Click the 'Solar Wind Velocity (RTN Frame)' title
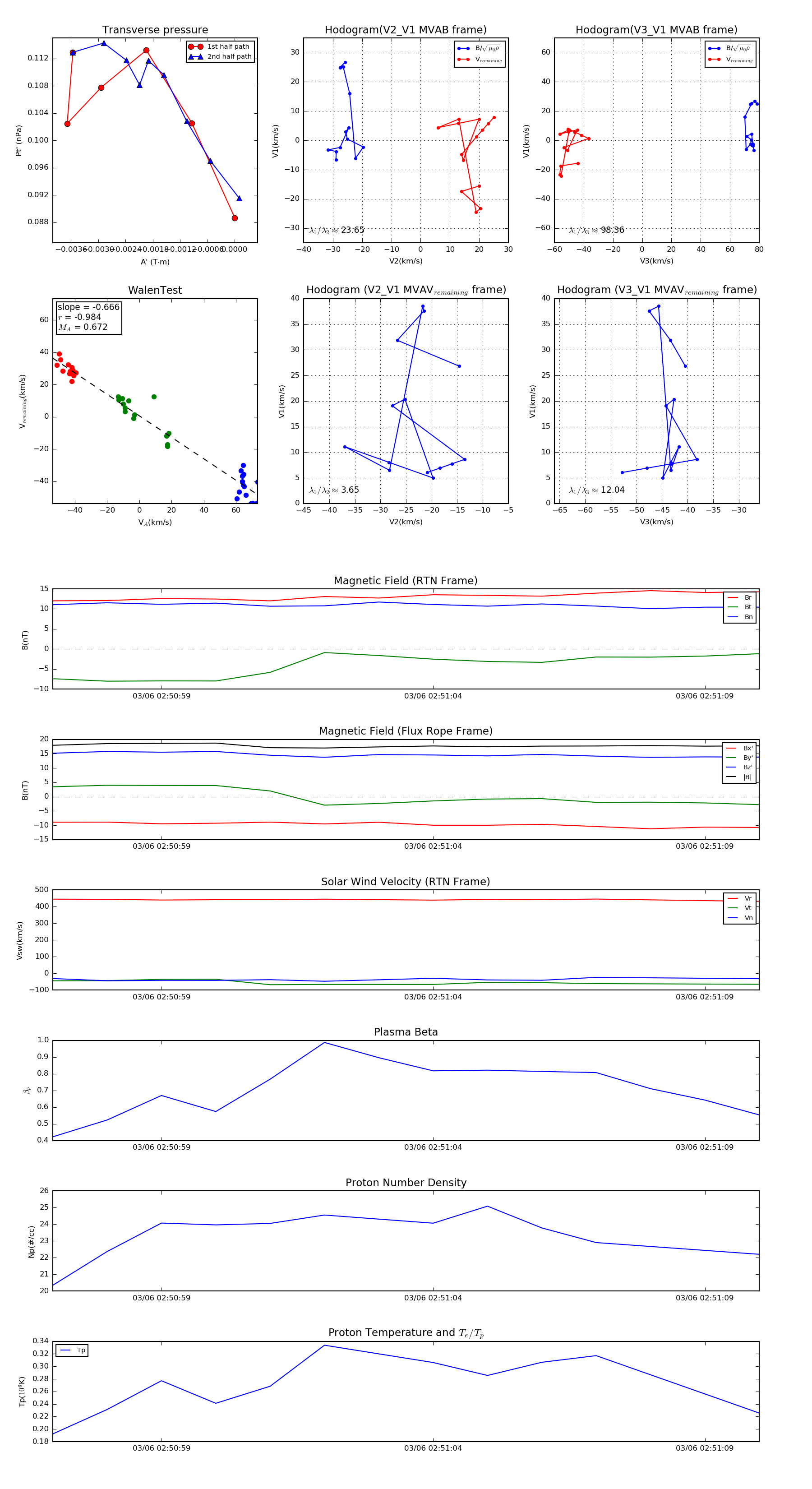 click(406, 882)
